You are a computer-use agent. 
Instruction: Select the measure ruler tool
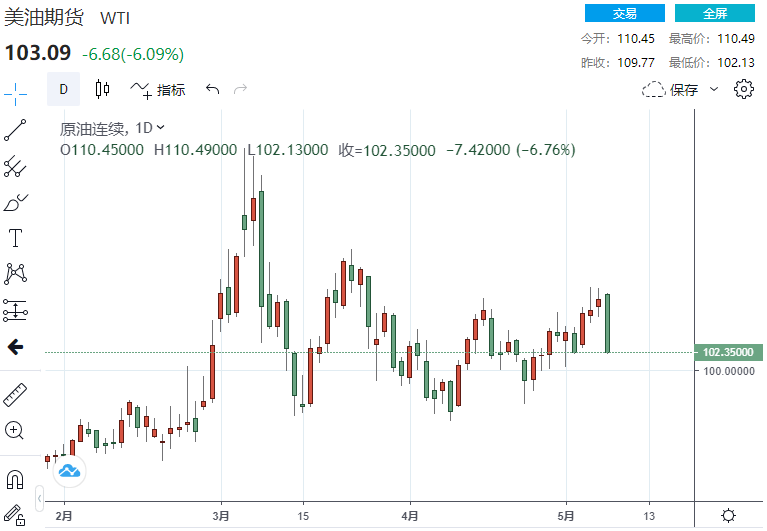point(15,394)
